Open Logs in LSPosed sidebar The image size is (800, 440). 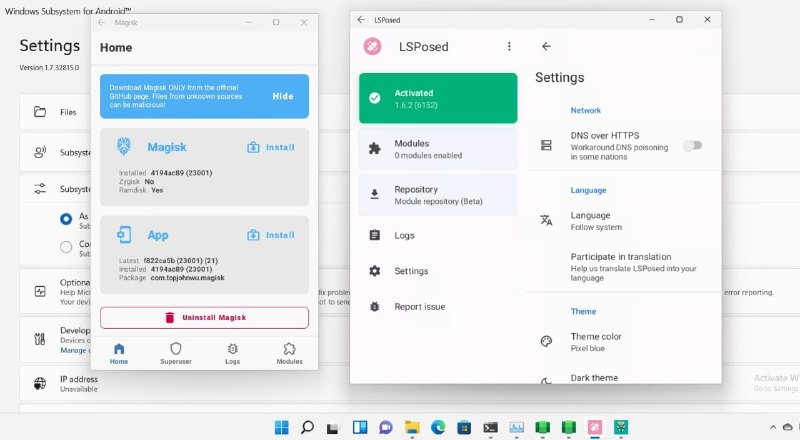(x=438, y=235)
